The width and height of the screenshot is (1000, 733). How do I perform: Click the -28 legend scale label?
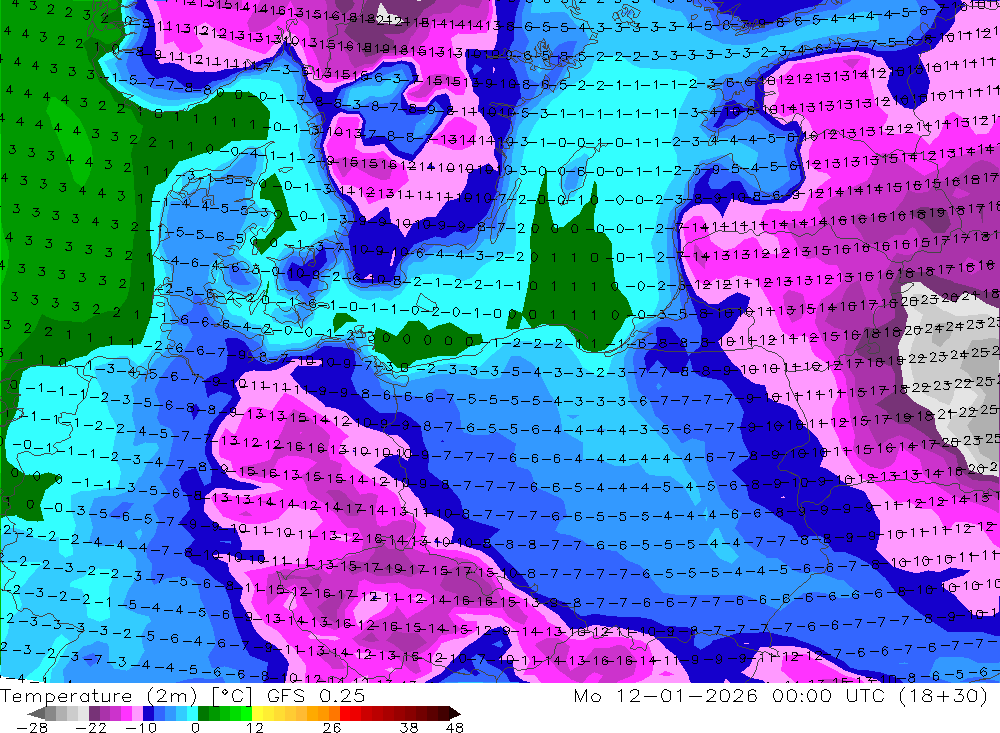click(32, 727)
